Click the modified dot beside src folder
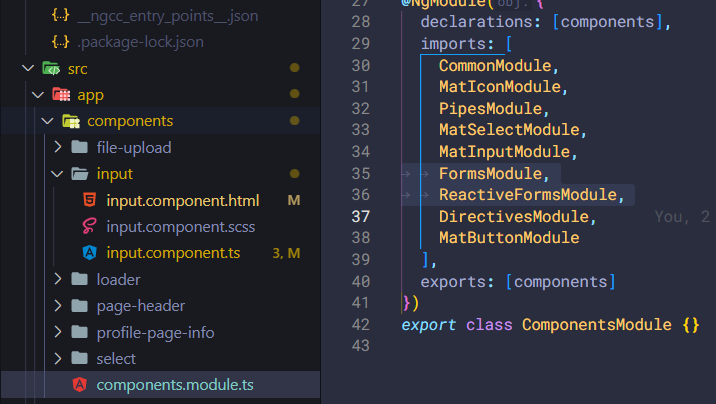 [x=295, y=68]
